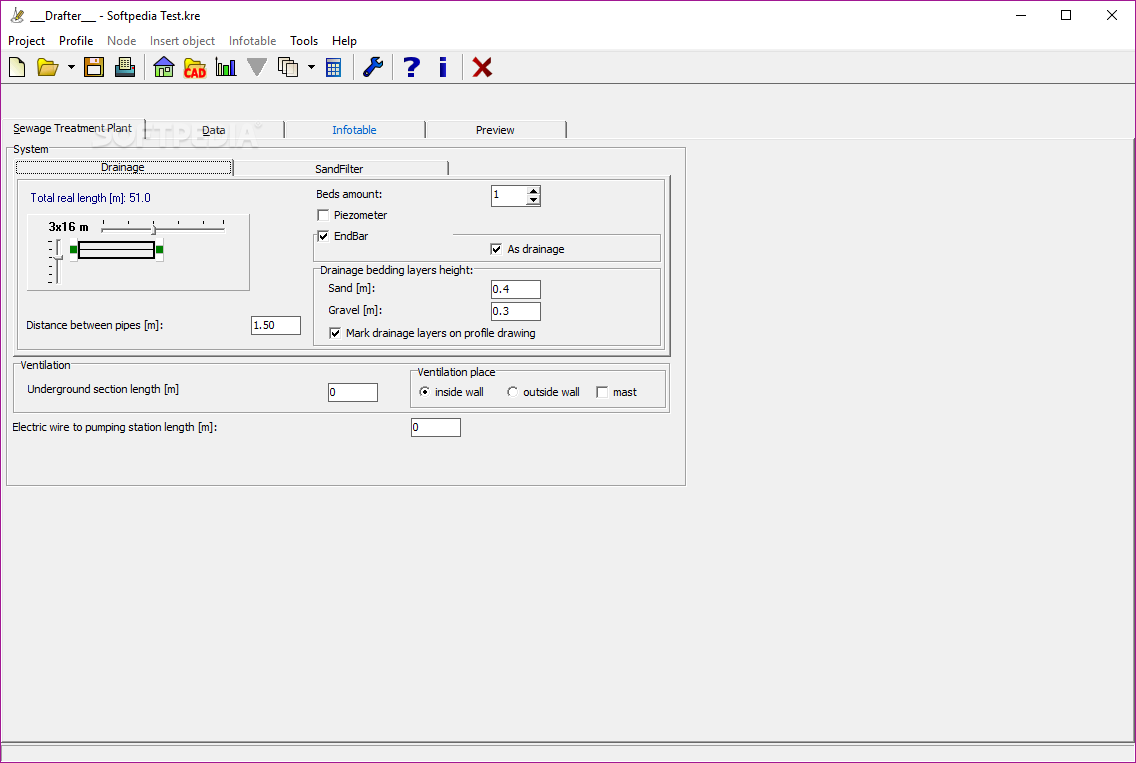
Task: Click the print icon in the toolbar
Action: (x=125, y=67)
